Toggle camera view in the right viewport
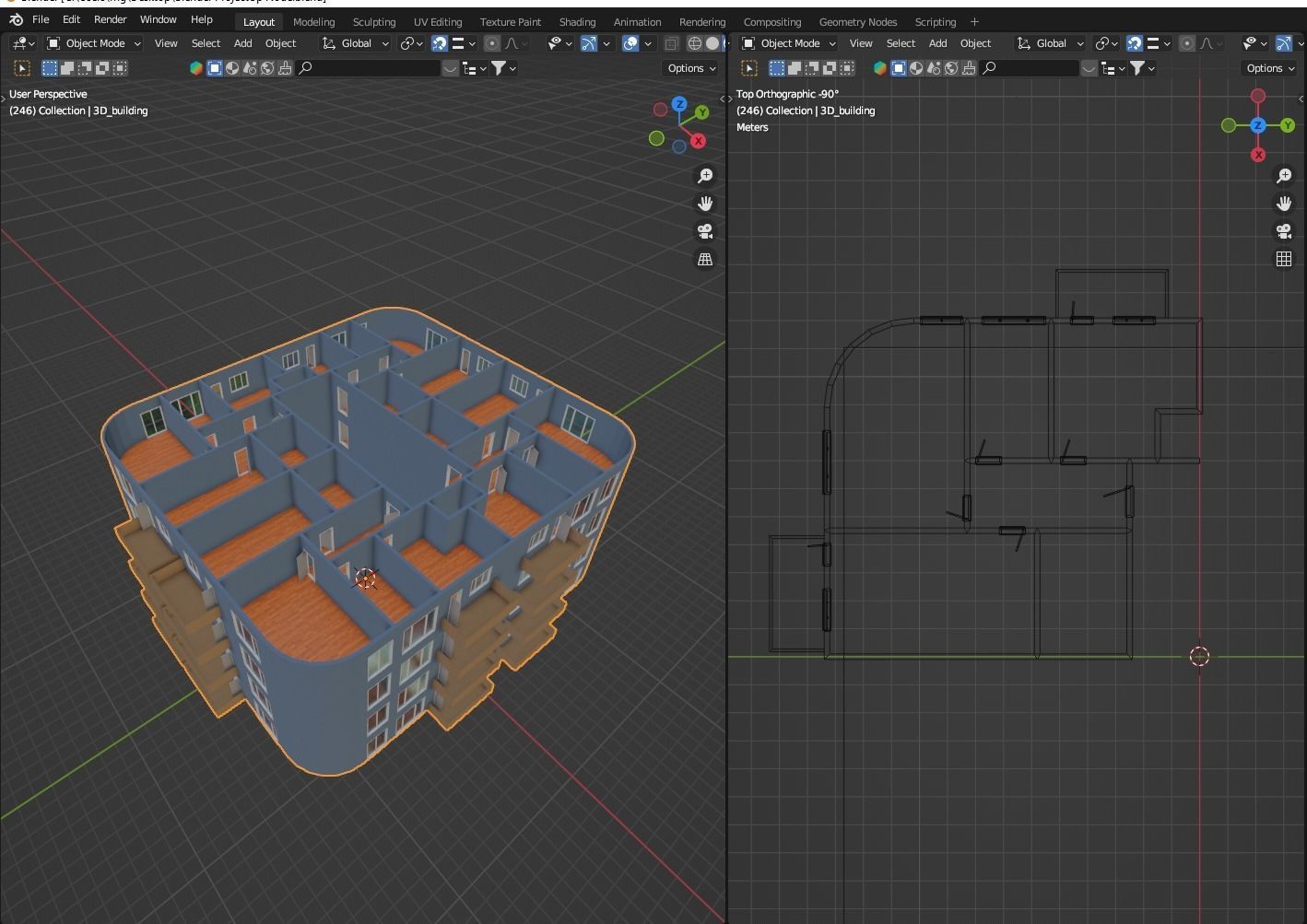 coord(1284,231)
